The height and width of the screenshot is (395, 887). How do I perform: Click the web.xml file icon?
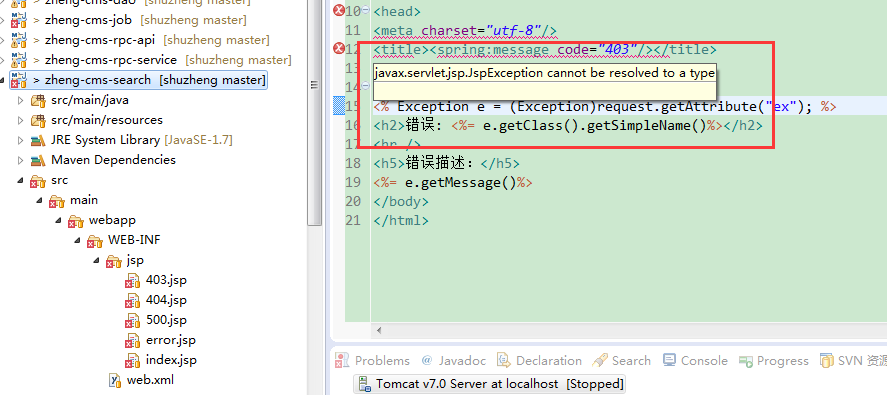point(115,380)
